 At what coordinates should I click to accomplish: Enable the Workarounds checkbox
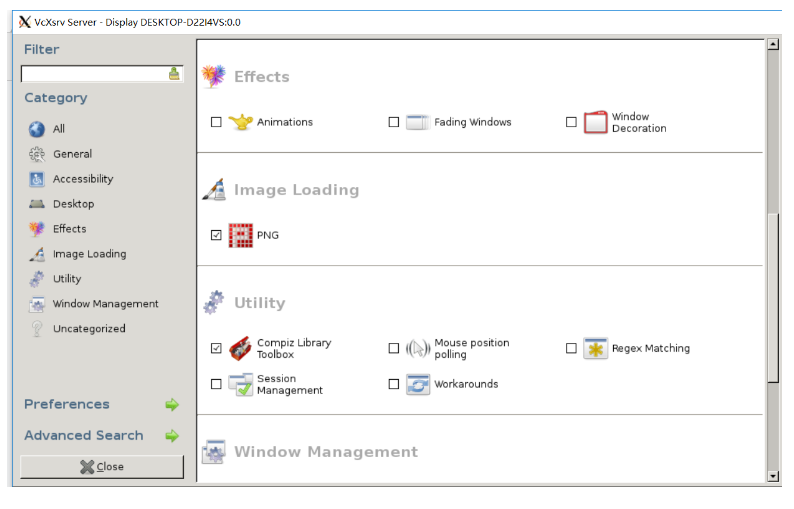[393, 384]
